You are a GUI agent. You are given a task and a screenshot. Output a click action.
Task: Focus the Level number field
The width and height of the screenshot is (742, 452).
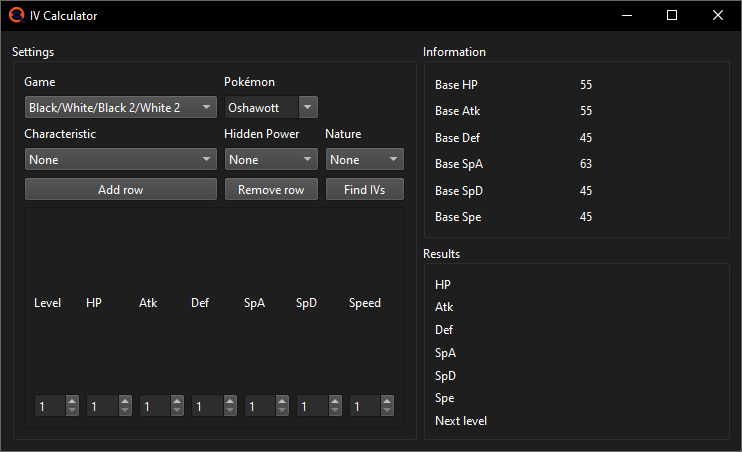pyautogui.click(x=51, y=406)
